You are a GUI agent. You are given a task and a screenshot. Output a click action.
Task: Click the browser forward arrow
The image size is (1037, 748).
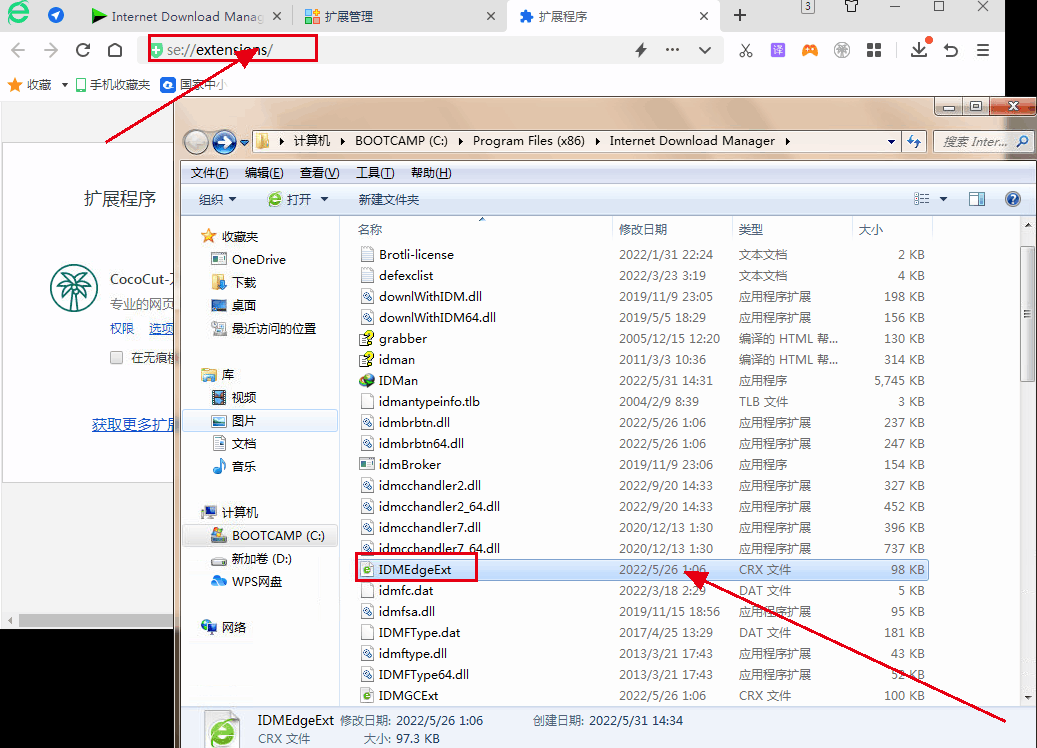point(50,50)
